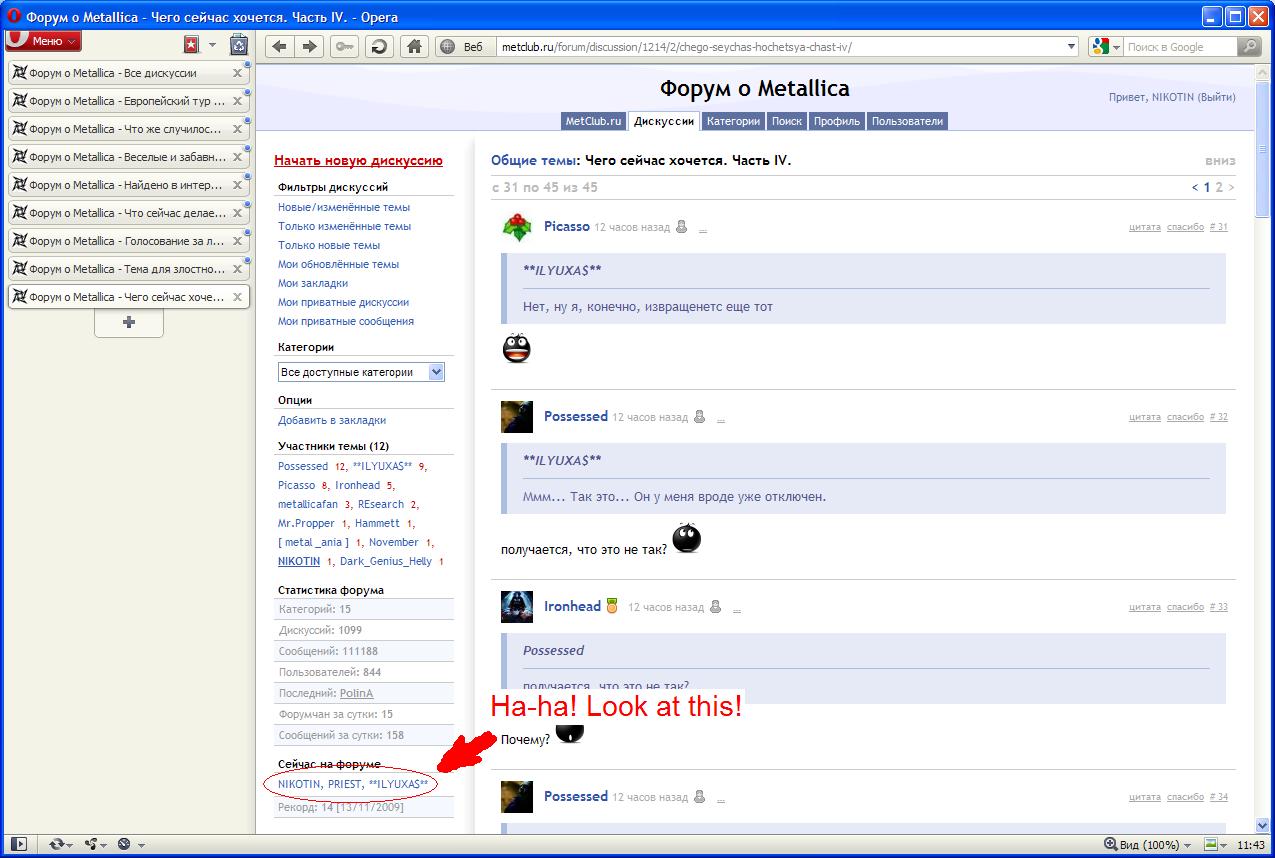
Task: Click the browser back arrow button
Action: point(280,47)
